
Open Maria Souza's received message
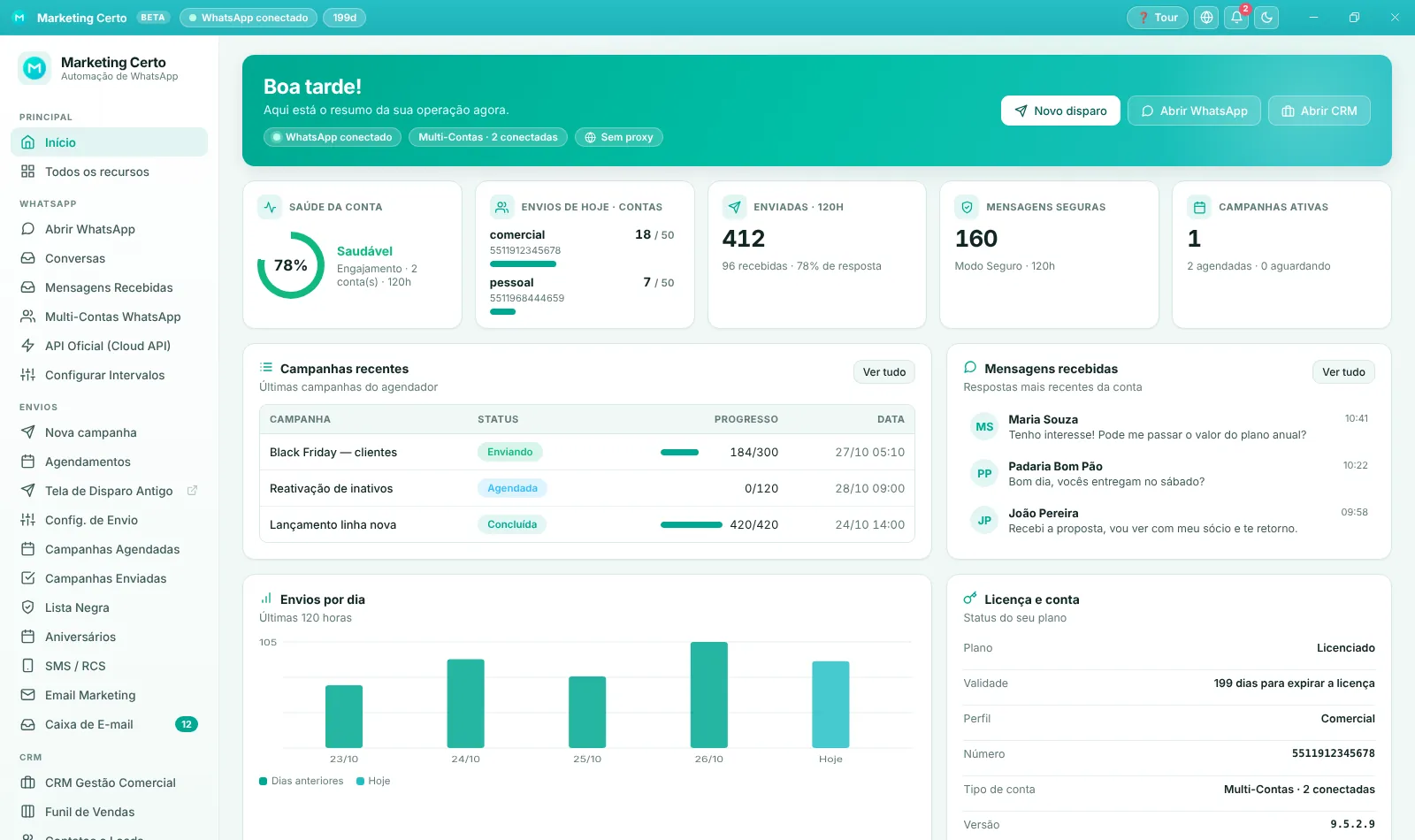[1169, 427]
